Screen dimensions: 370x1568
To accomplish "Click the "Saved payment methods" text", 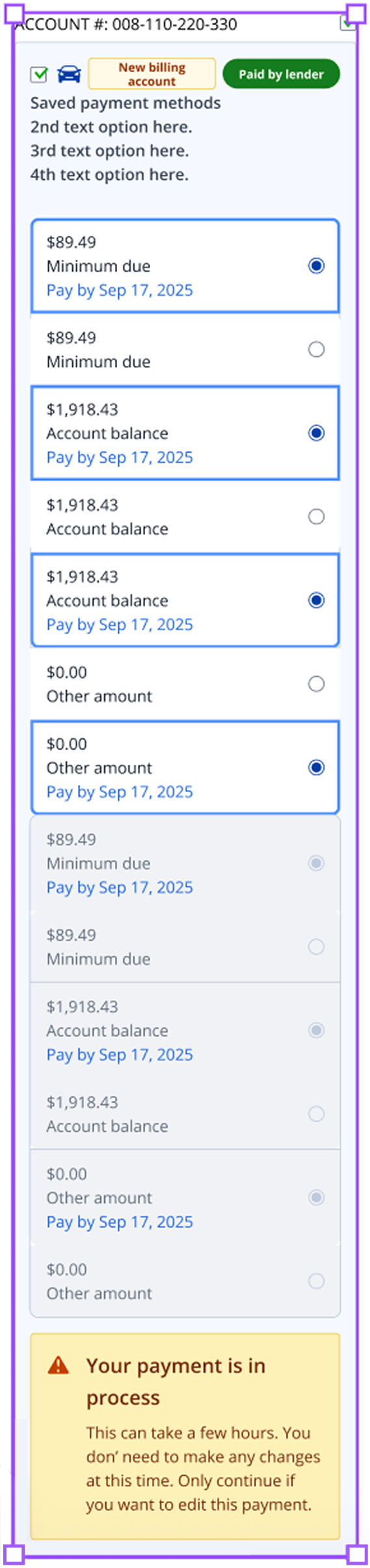I will pyautogui.click(x=126, y=103).
